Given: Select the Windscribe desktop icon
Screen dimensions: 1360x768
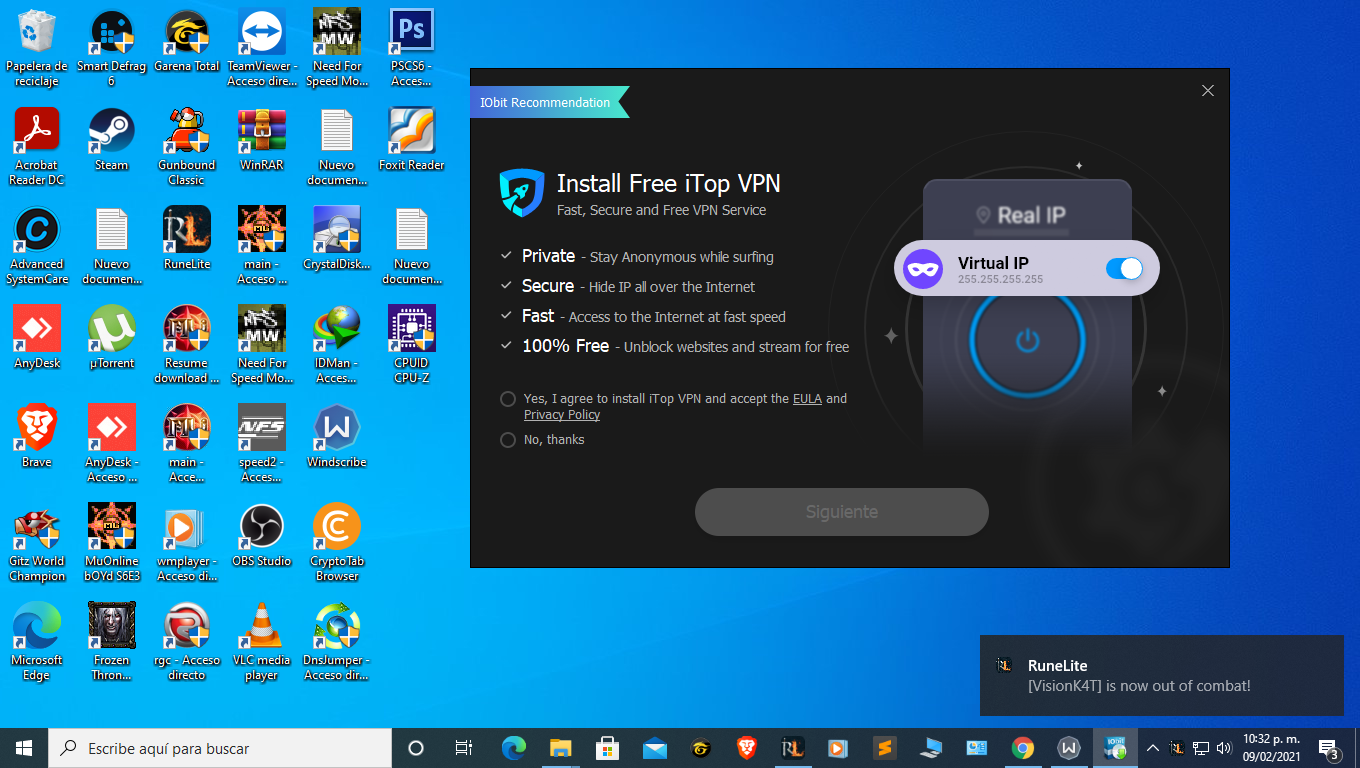Looking at the screenshot, I should (337, 437).
